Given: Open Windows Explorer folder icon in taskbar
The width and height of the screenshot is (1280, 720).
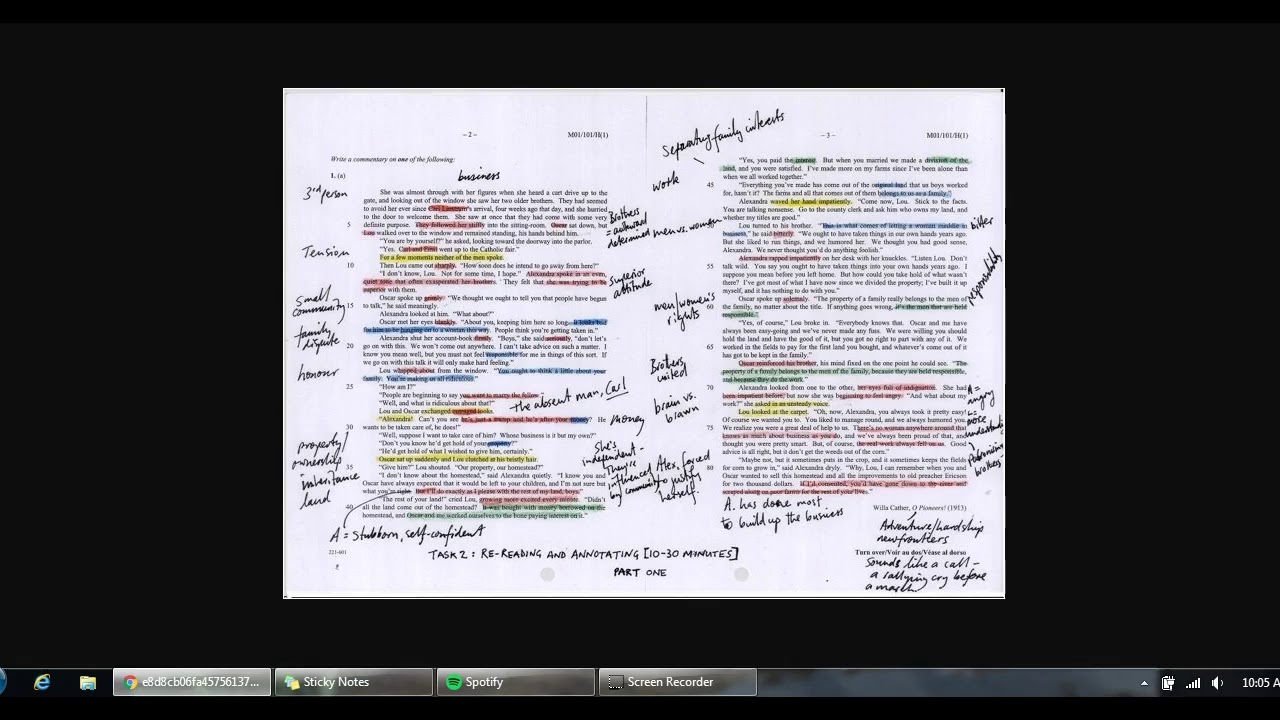Looking at the screenshot, I should [88, 682].
